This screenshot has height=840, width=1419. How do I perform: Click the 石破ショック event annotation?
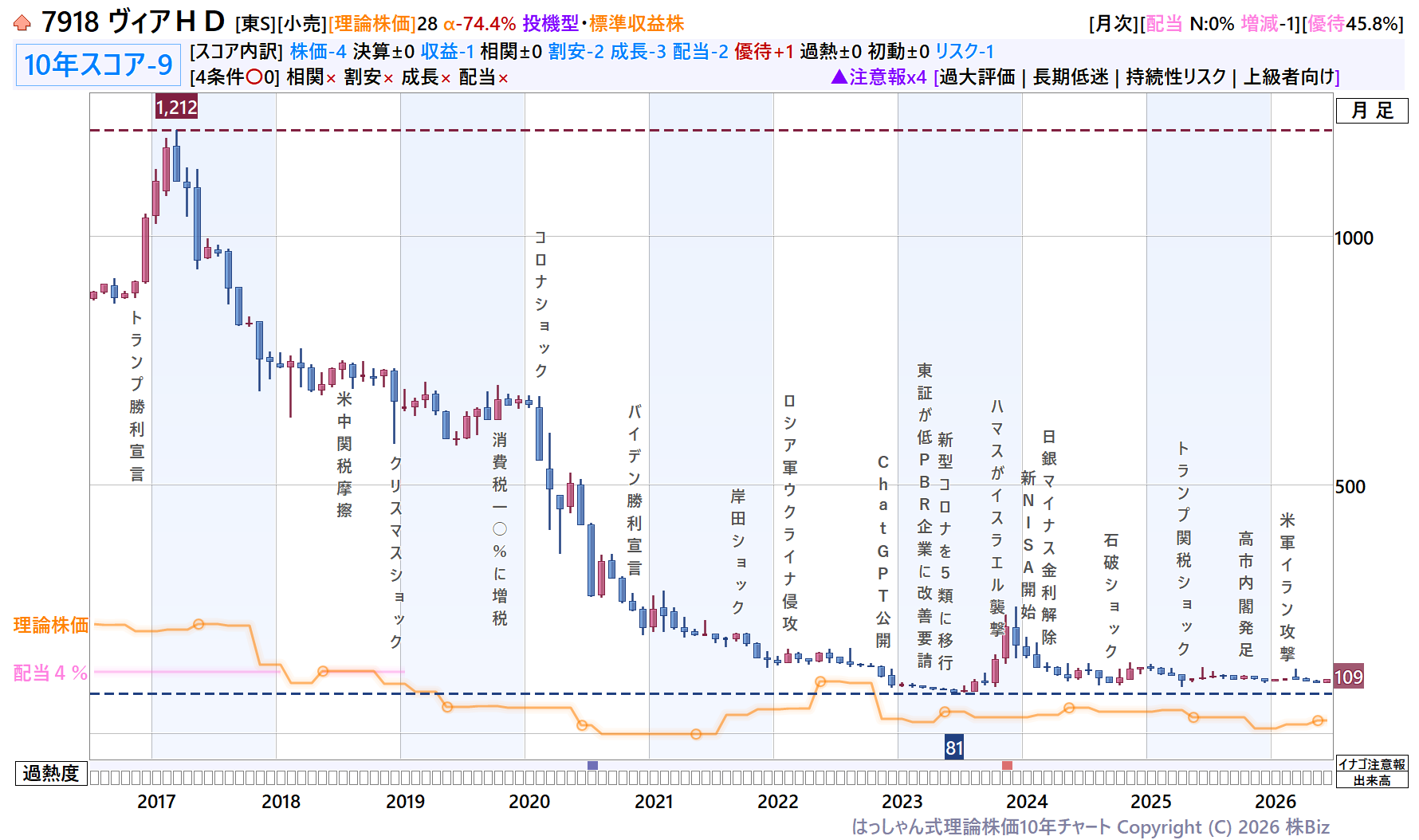tap(1111, 595)
